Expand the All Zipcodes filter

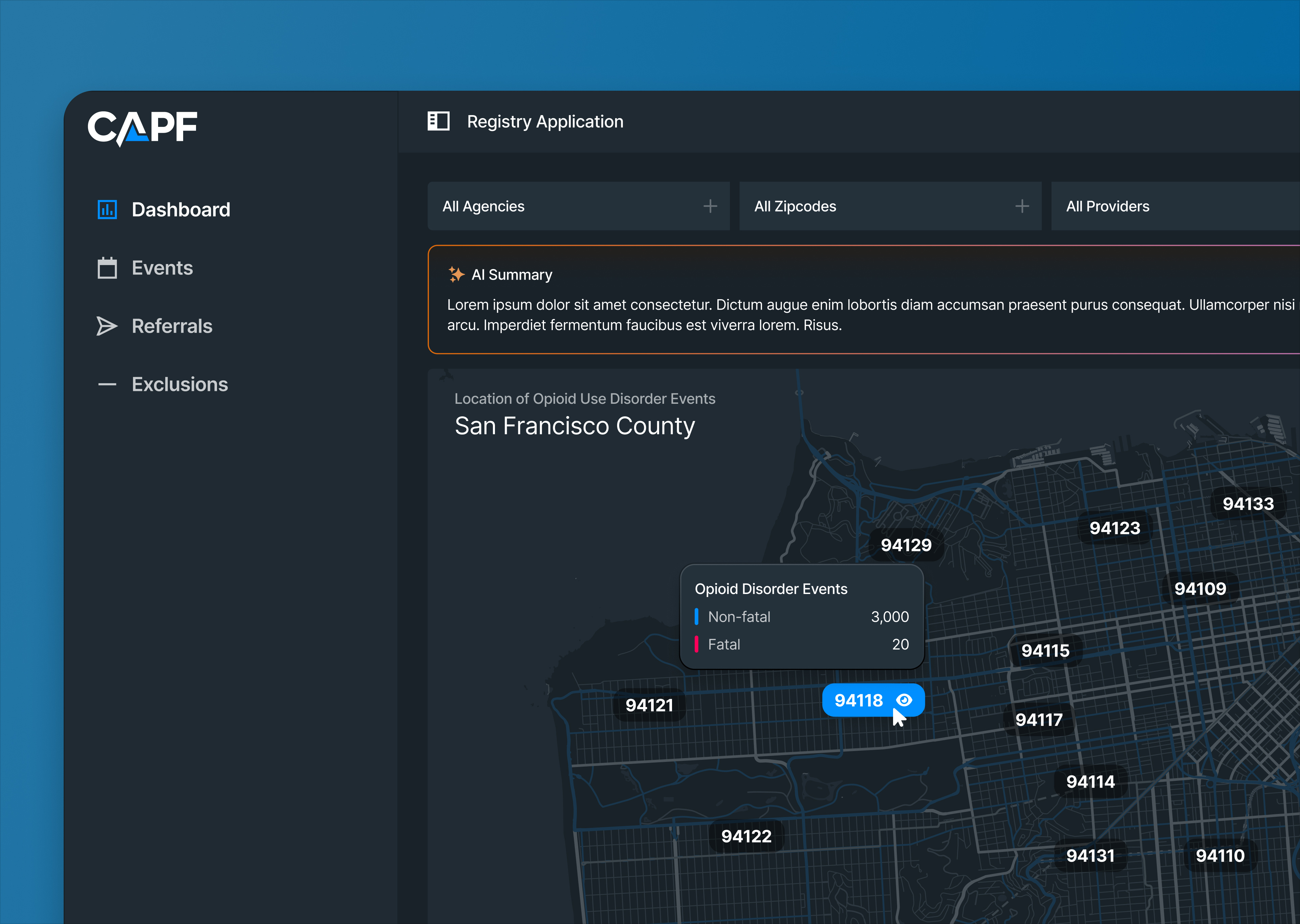pyautogui.click(x=876, y=206)
